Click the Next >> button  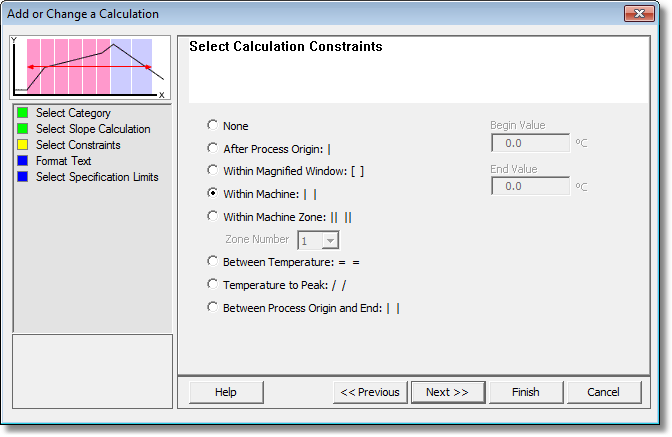(x=448, y=392)
